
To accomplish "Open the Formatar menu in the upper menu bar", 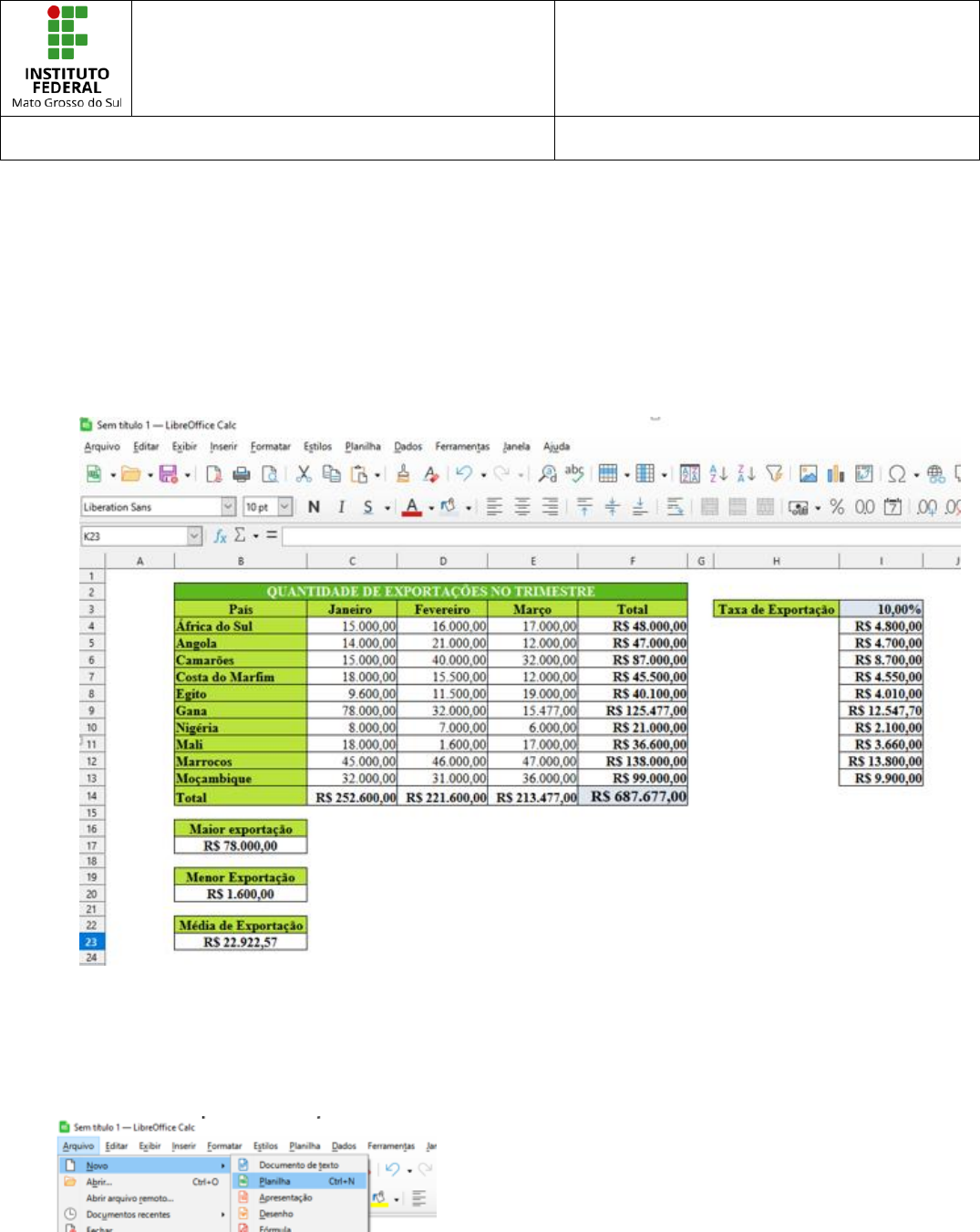I will click(270, 447).
